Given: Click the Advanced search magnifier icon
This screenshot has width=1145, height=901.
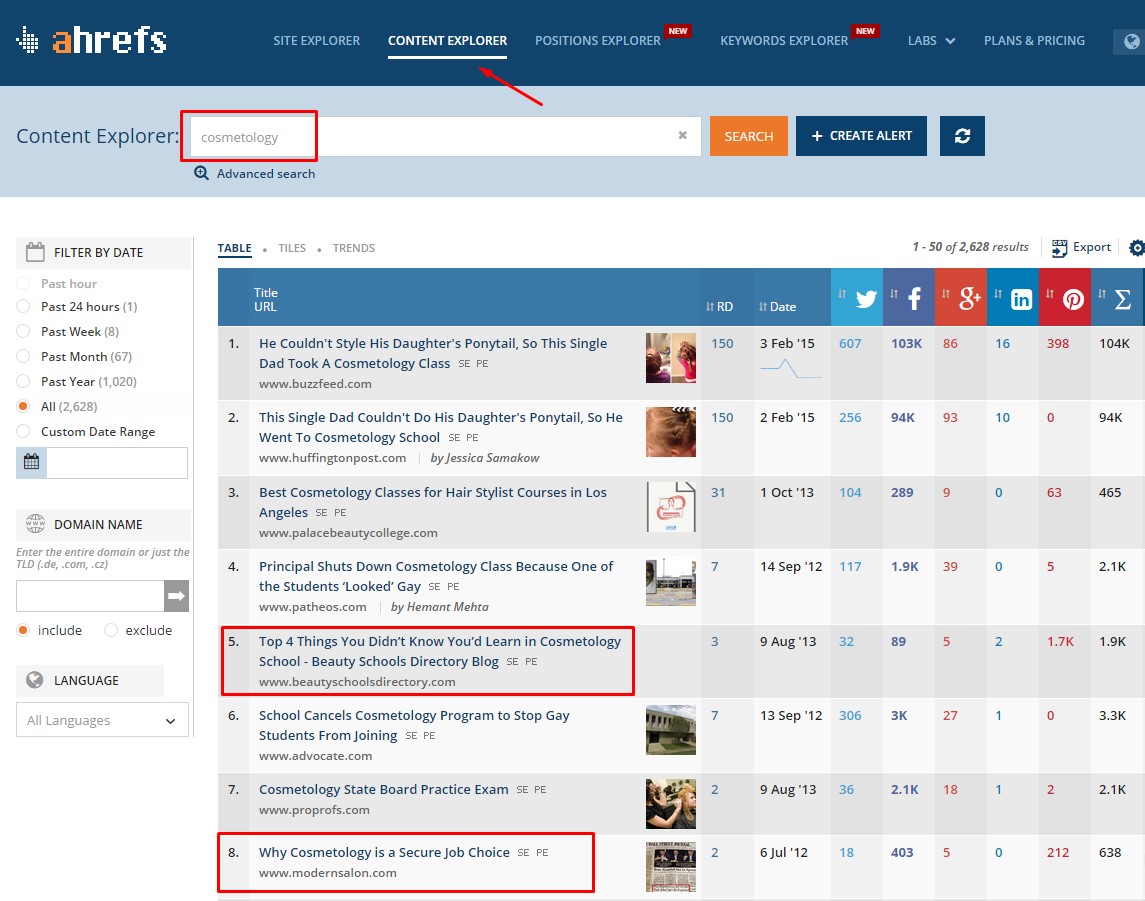Looking at the screenshot, I should pyautogui.click(x=201, y=173).
